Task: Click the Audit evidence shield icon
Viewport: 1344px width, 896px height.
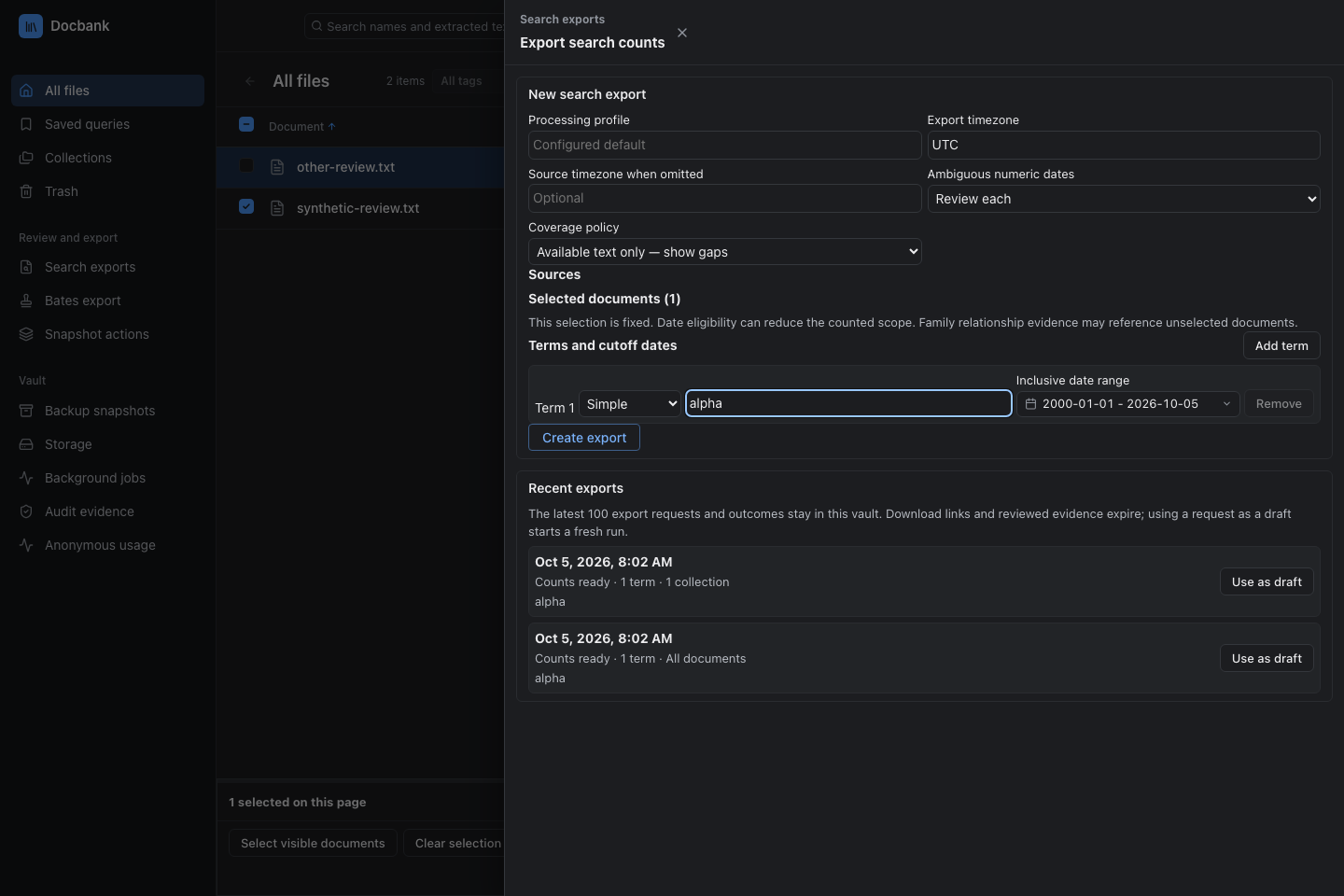Action: 26,511
